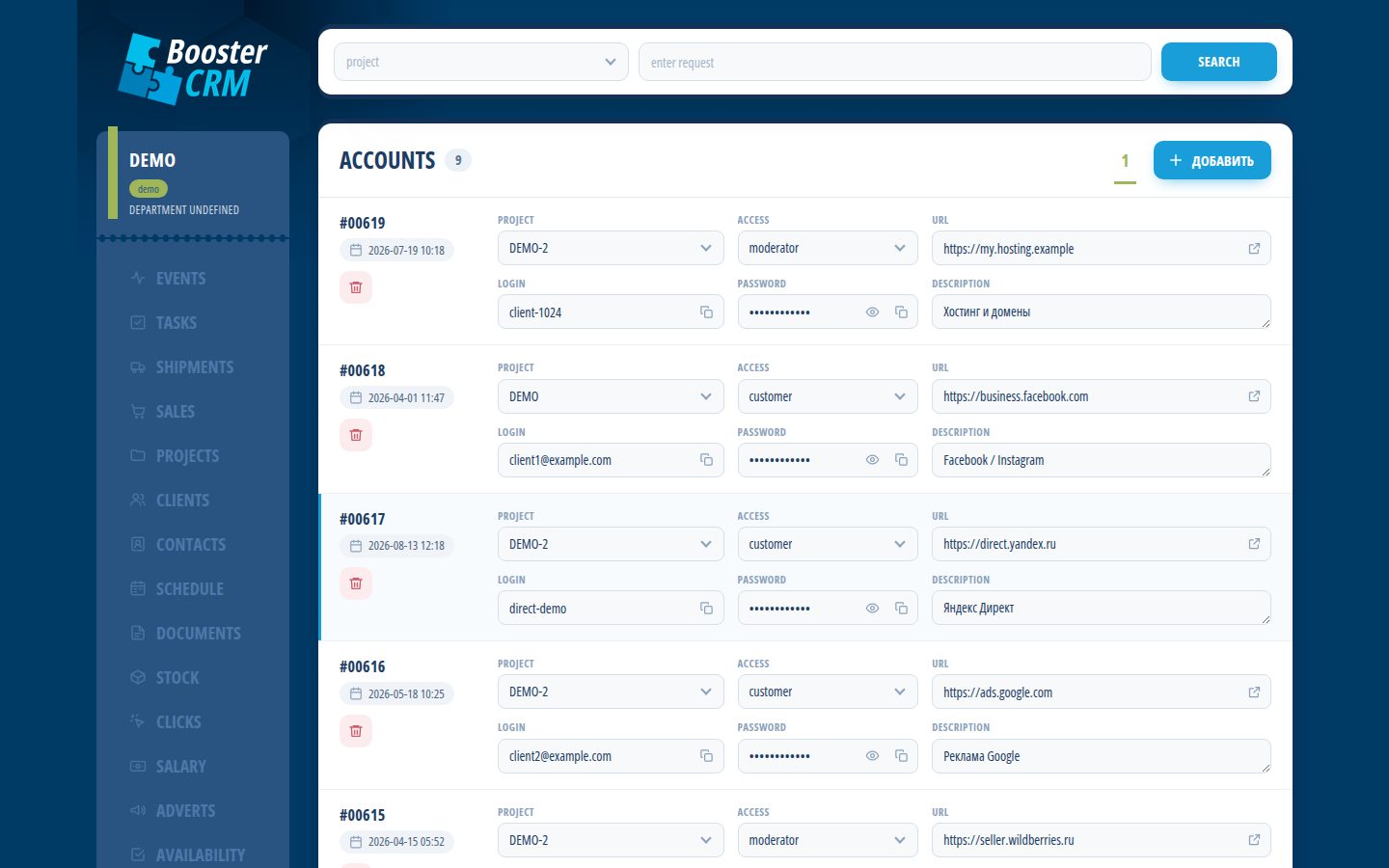Add a new account with ДОБАВИТЬ button

pos(1212,160)
